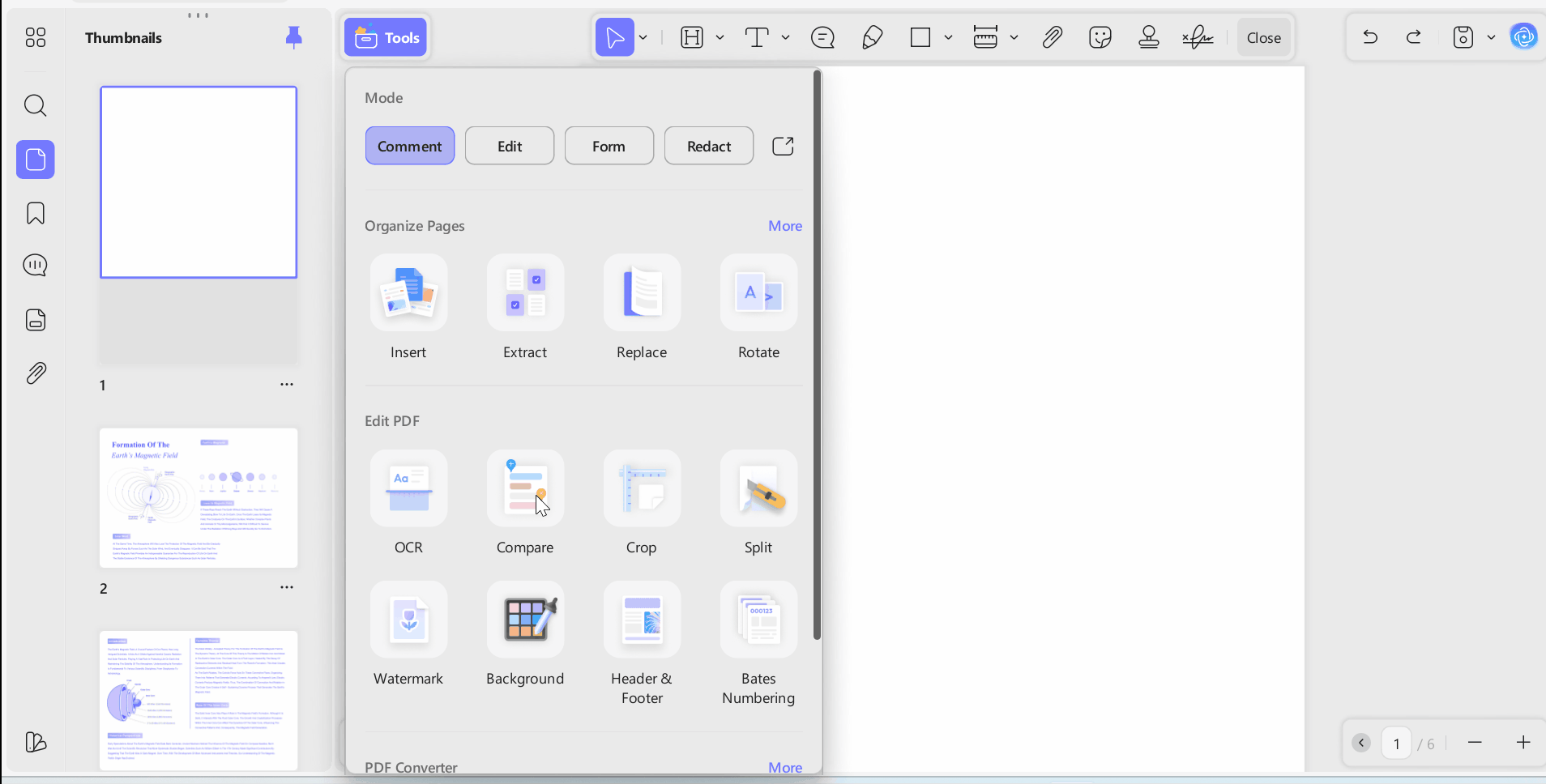The image size is (1546, 784).
Task: Click the attach file paperclip tool
Action: coord(1052,37)
